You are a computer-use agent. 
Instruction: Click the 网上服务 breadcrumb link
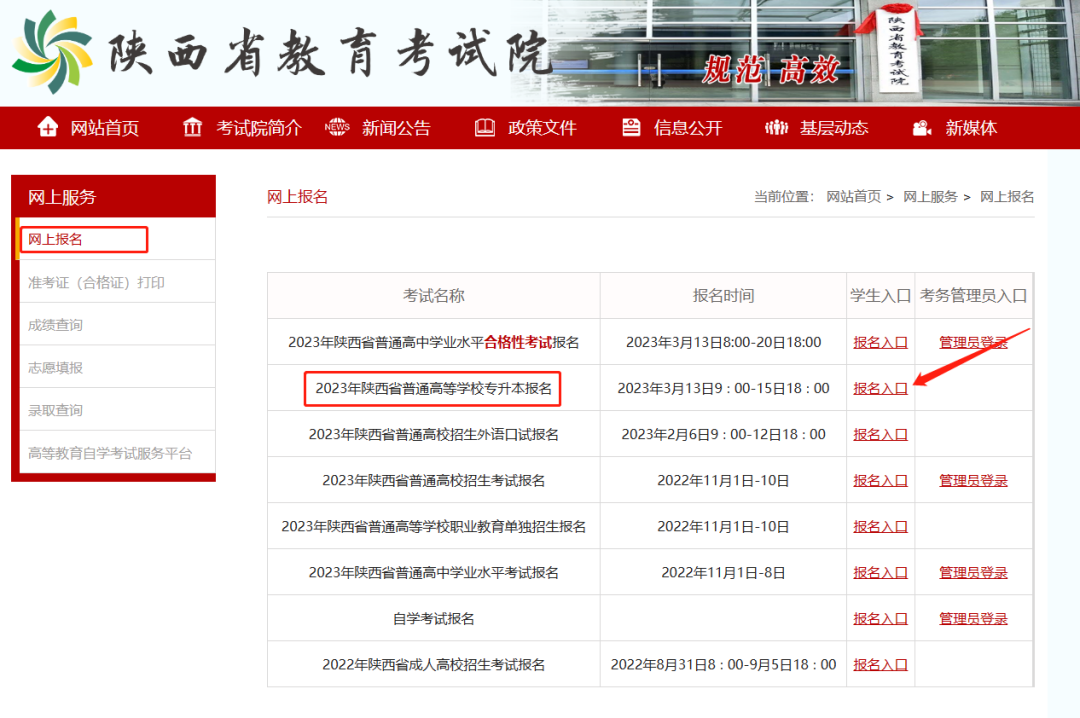(931, 196)
